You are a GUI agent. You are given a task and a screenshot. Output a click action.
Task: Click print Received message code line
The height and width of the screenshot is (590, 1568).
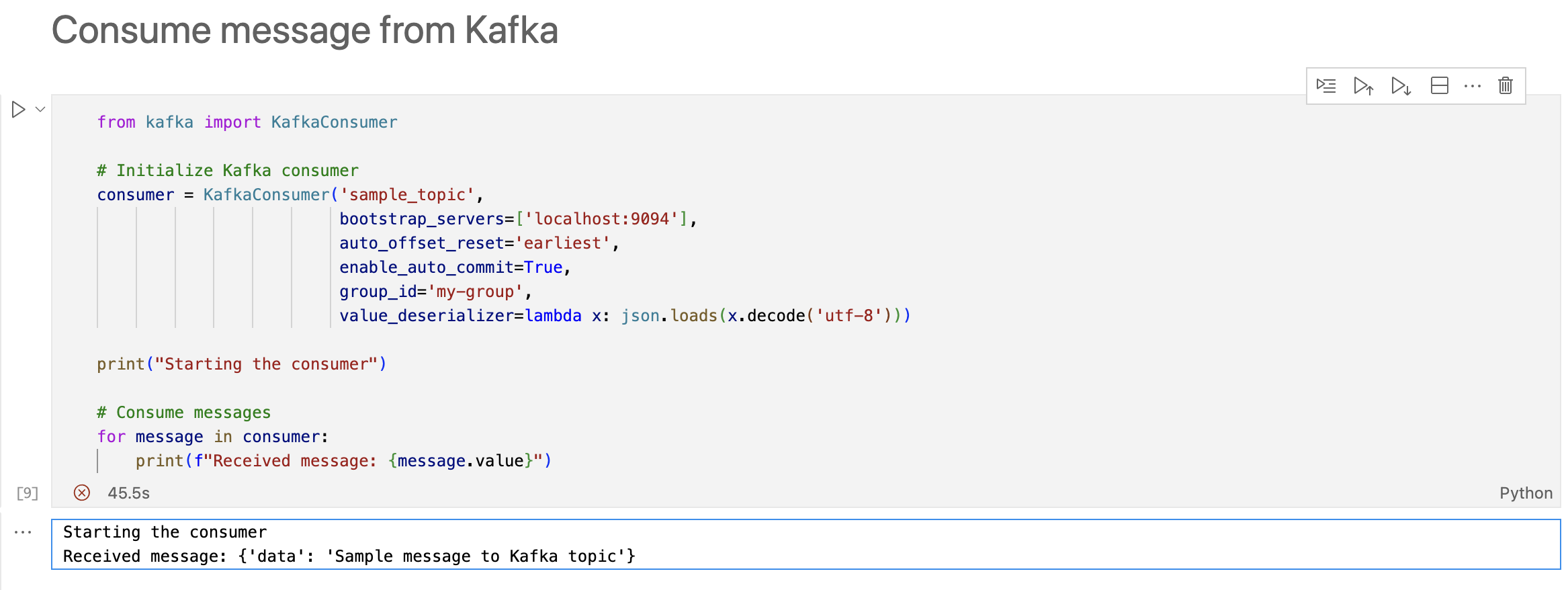pos(343,461)
